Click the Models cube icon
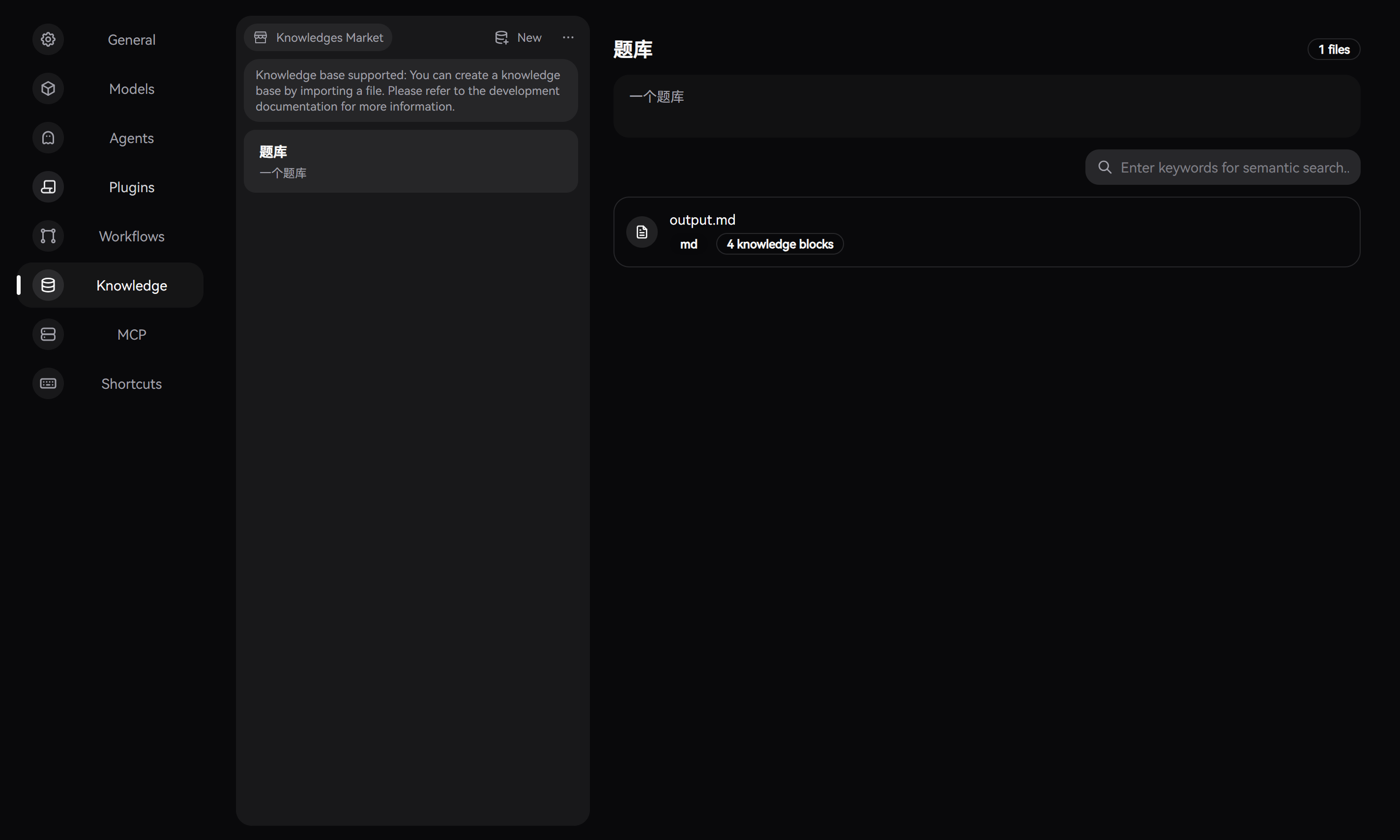1400x840 pixels. tap(48, 89)
